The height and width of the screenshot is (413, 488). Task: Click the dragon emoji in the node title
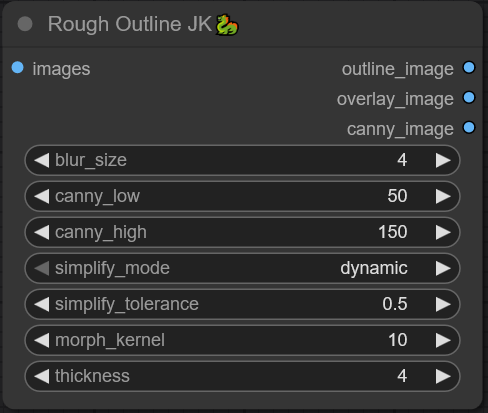(227, 24)
